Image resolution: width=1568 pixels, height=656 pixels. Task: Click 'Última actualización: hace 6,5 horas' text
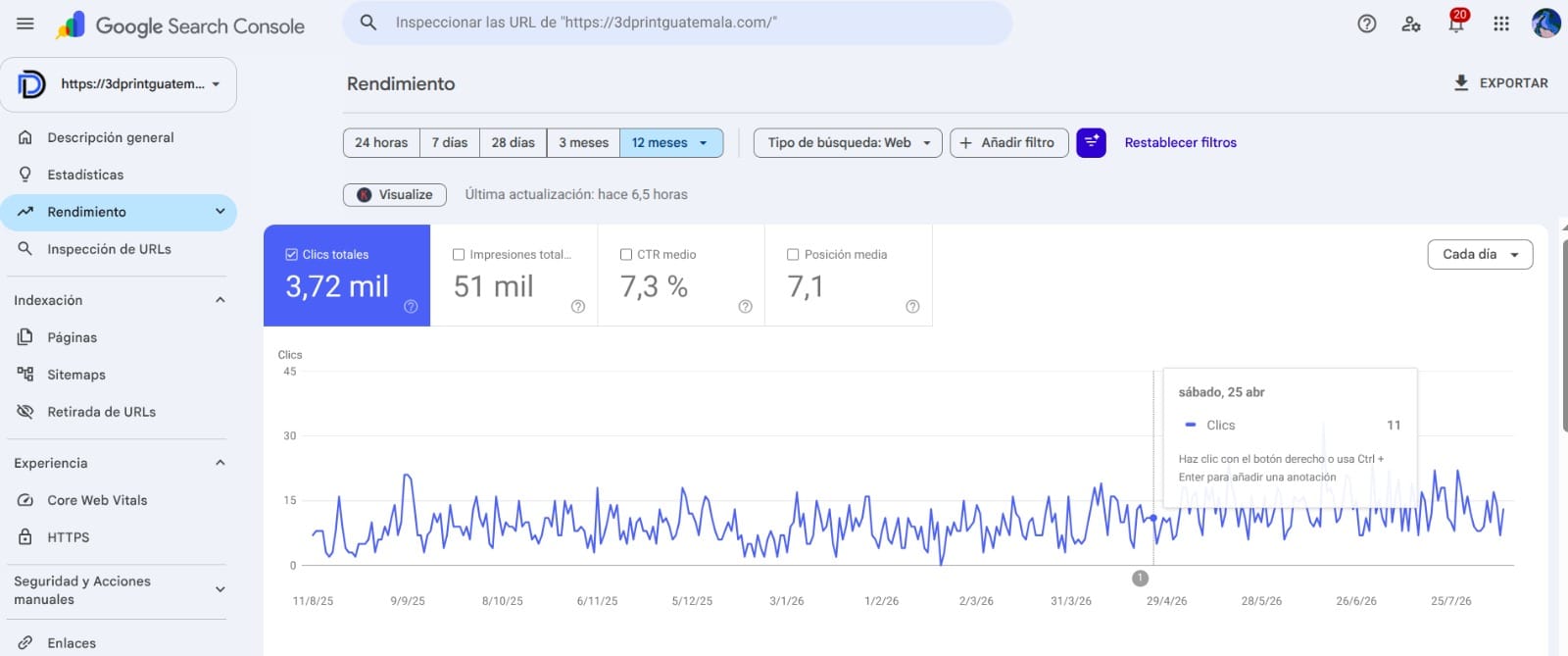(x=576, y=195)
